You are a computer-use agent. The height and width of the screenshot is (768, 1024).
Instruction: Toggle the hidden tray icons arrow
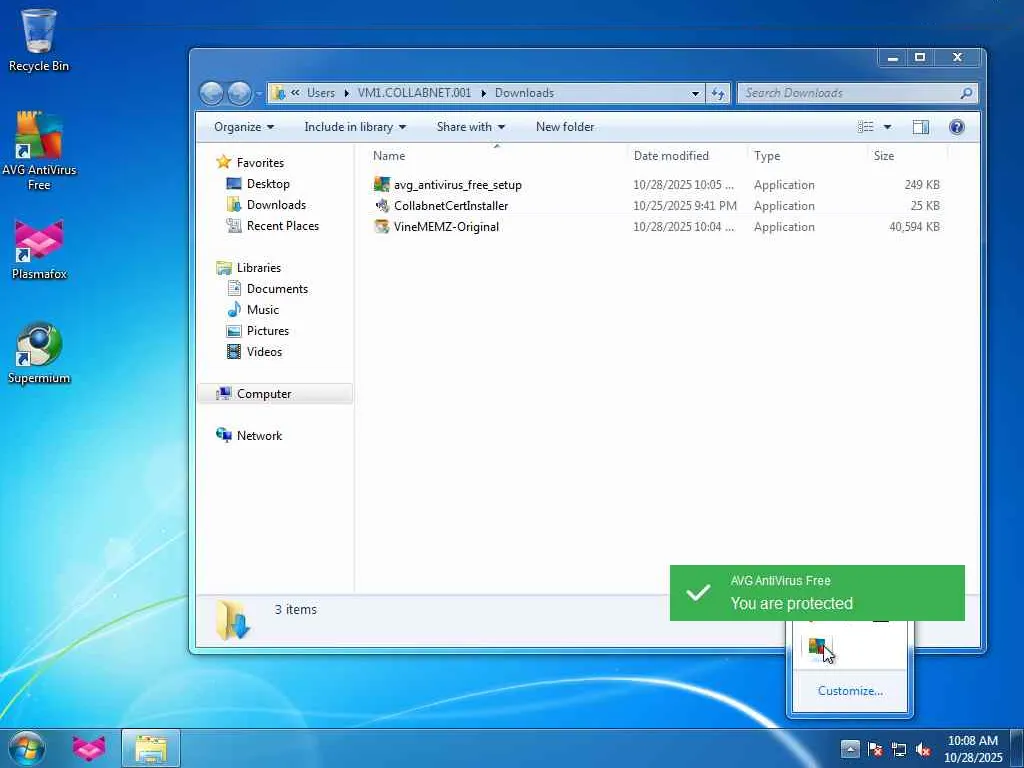pyautogui.click(x=850, y=749)
